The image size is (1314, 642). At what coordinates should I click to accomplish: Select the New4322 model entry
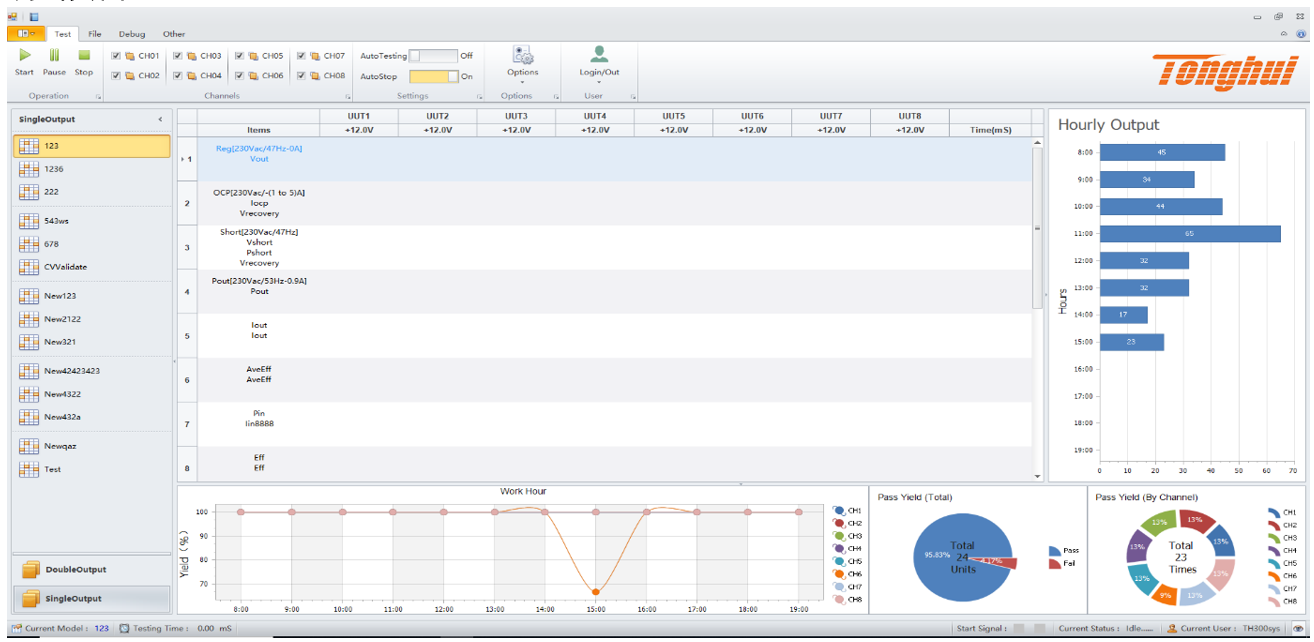[62, 394]
